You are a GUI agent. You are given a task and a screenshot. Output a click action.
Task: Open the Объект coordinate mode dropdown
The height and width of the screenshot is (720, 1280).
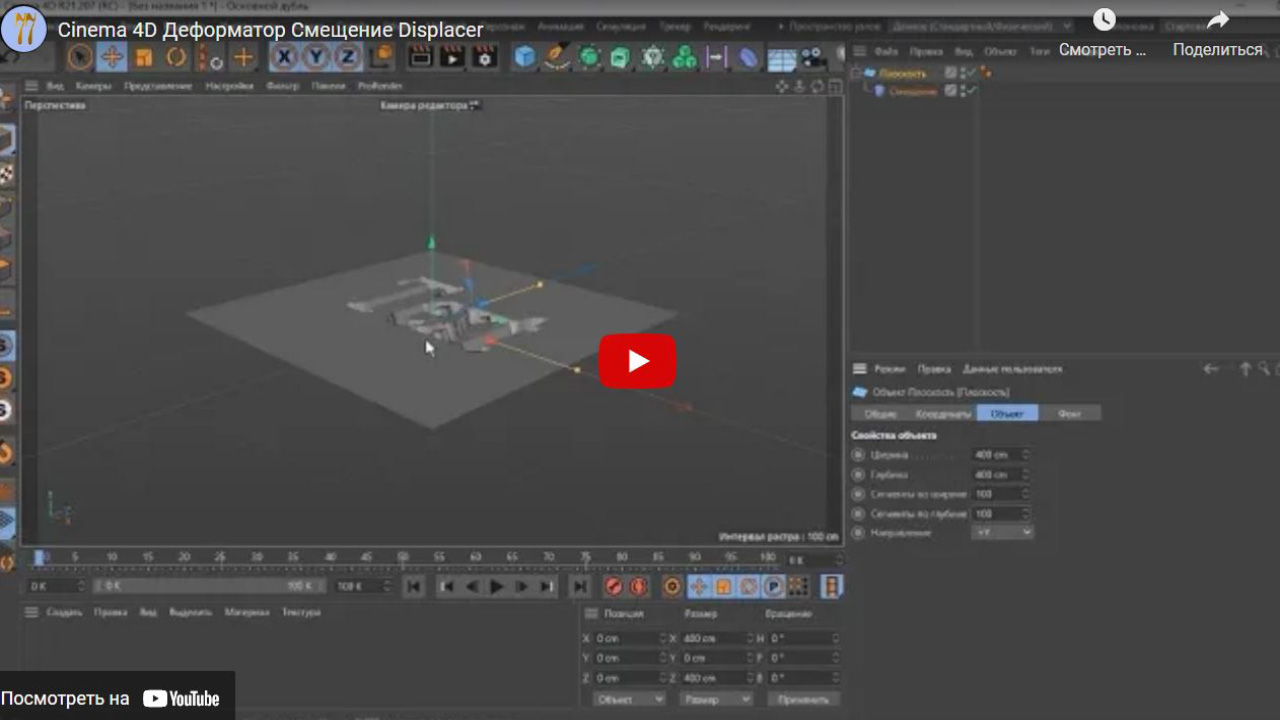tap(629, 699)
